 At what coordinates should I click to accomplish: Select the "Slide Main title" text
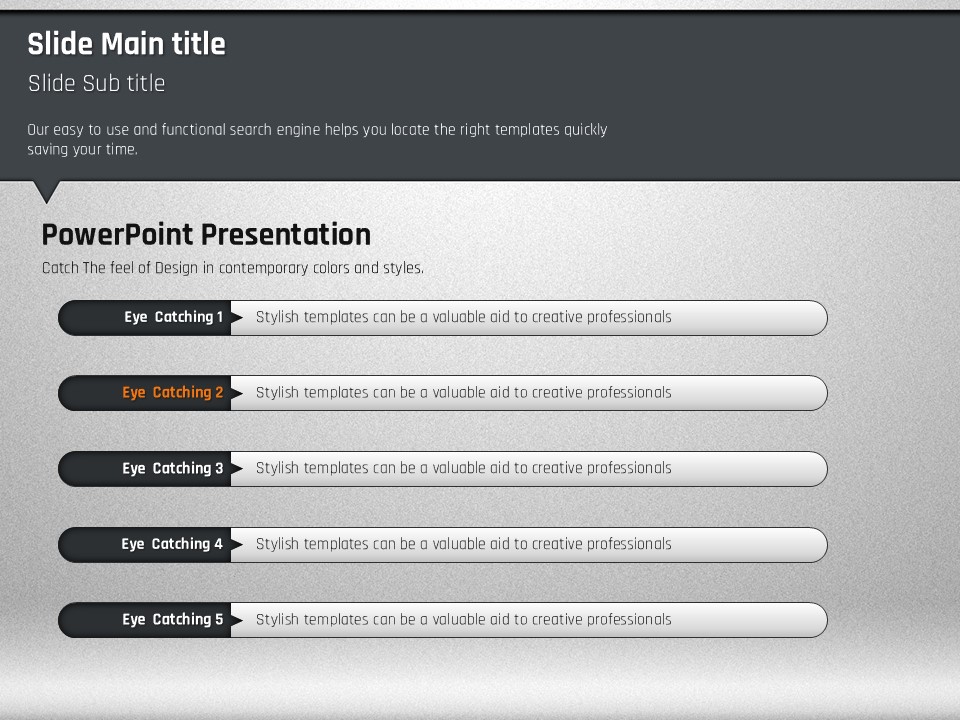pyautogui.click(x=126, y=44)
